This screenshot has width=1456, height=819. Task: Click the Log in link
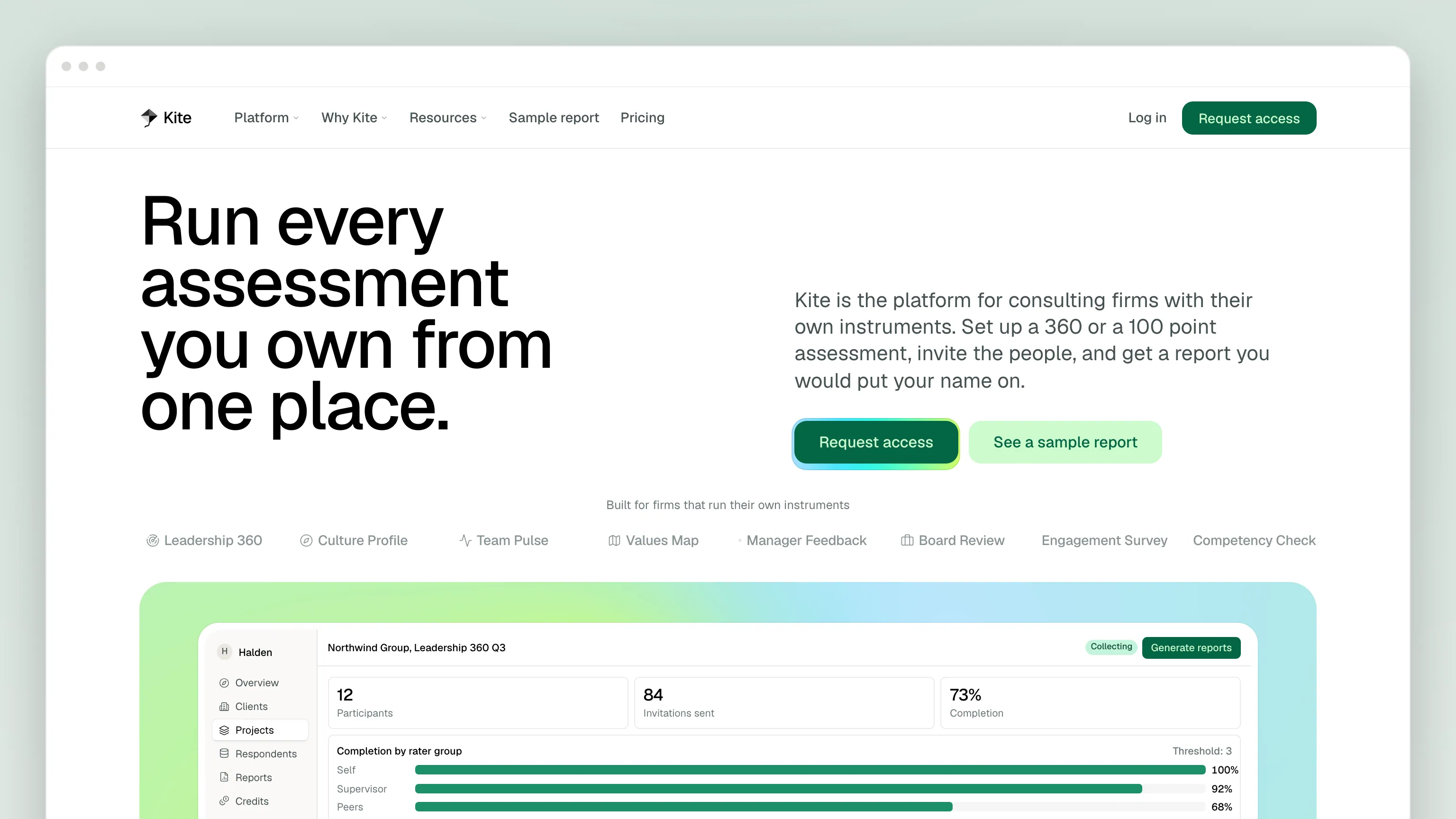point(1147,118)
